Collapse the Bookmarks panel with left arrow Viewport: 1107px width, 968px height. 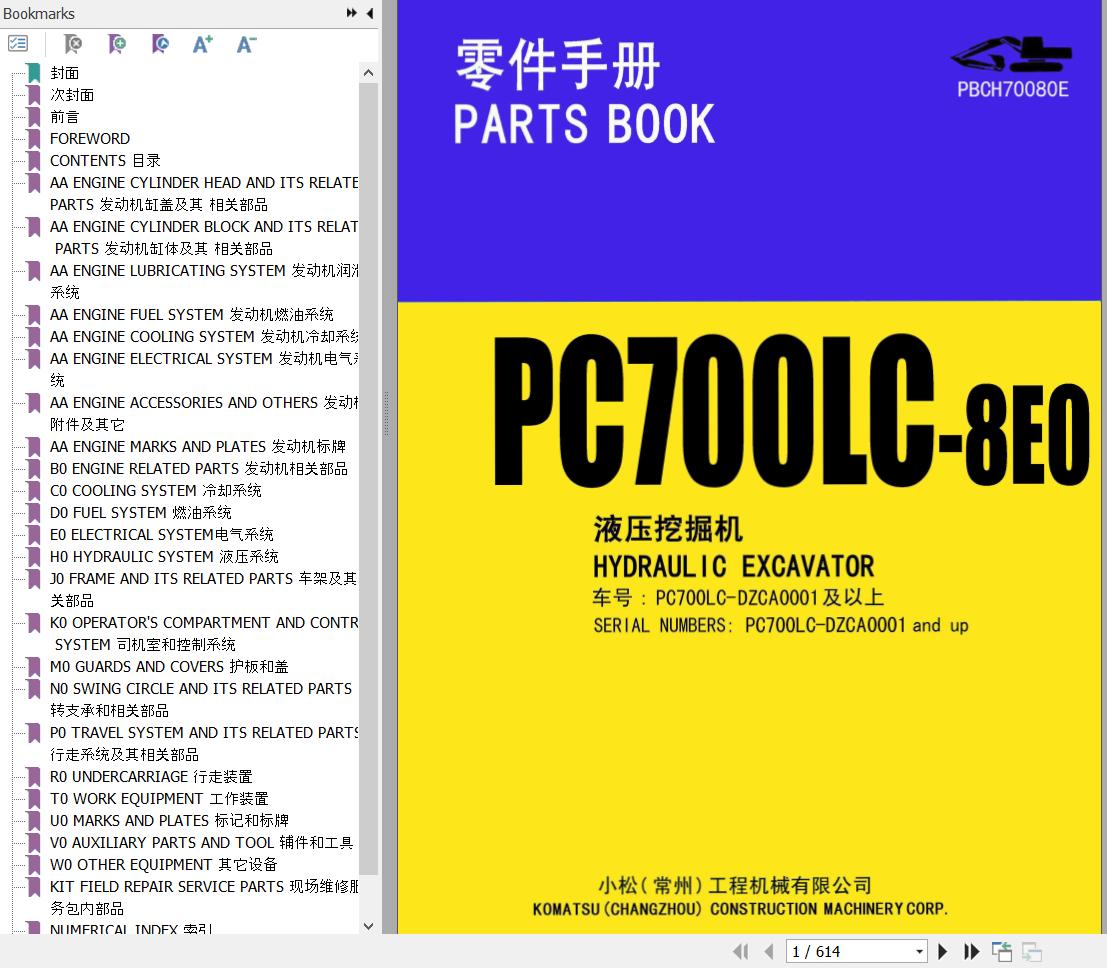(x=370, y=13)
